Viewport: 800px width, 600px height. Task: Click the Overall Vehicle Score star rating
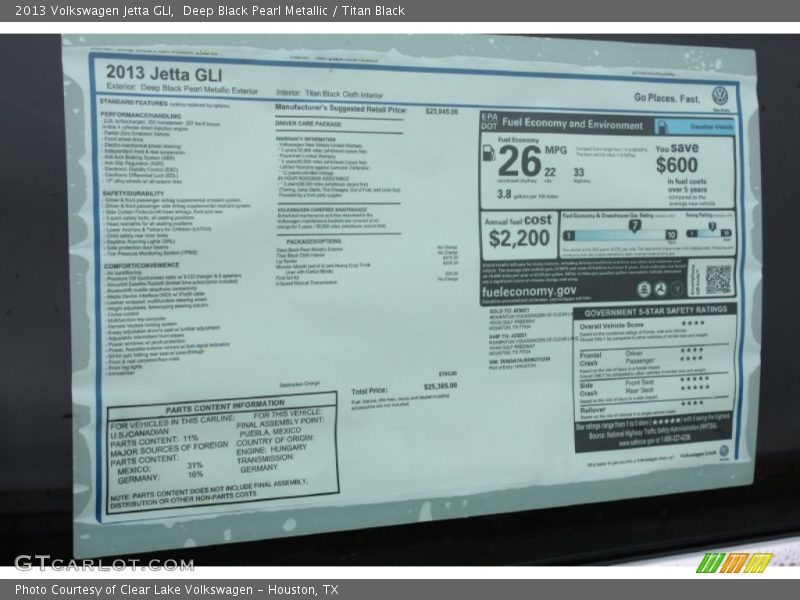(692, 325)
